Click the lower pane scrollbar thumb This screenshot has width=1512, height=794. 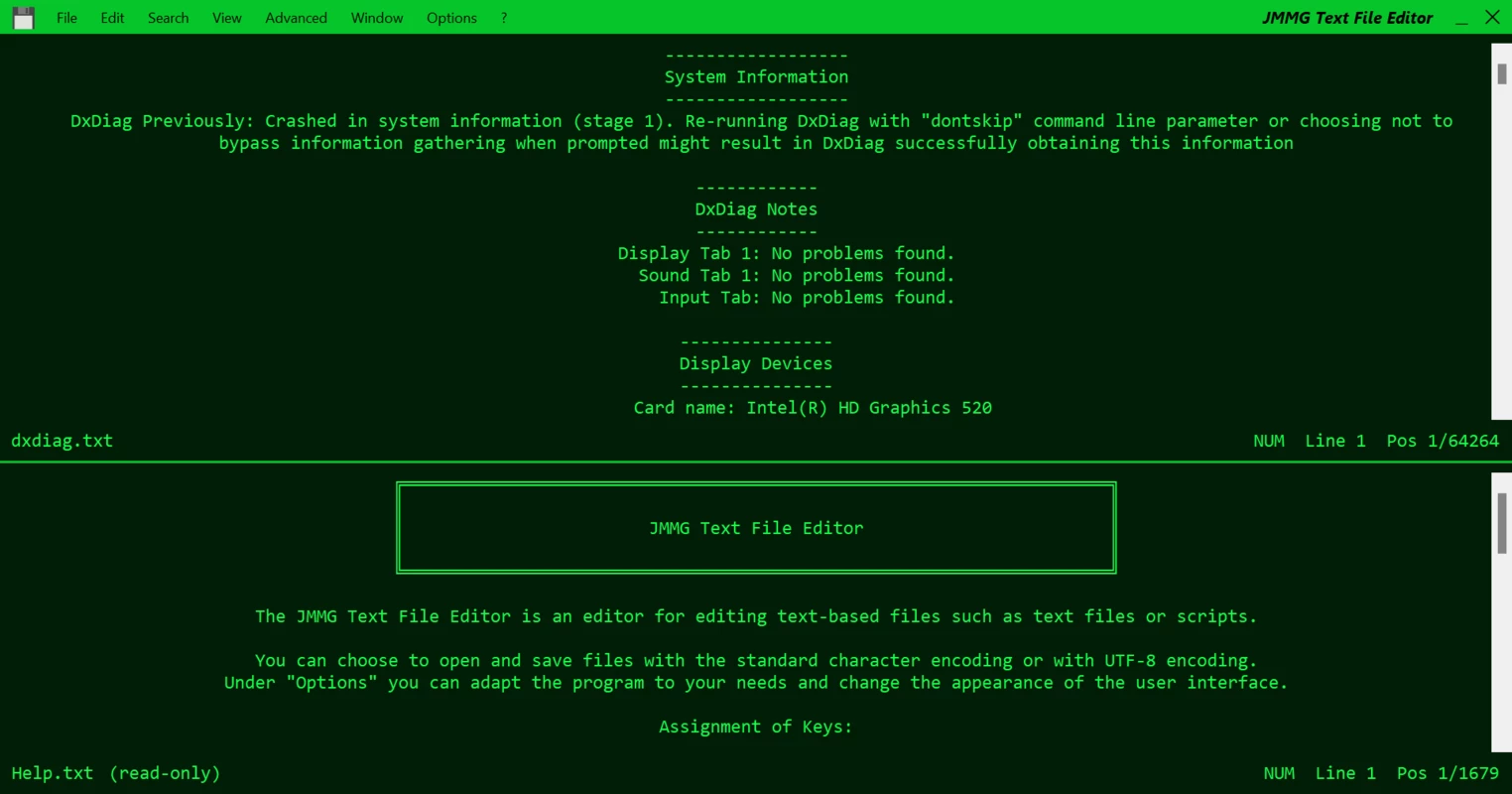click(x=1502, y=522)
